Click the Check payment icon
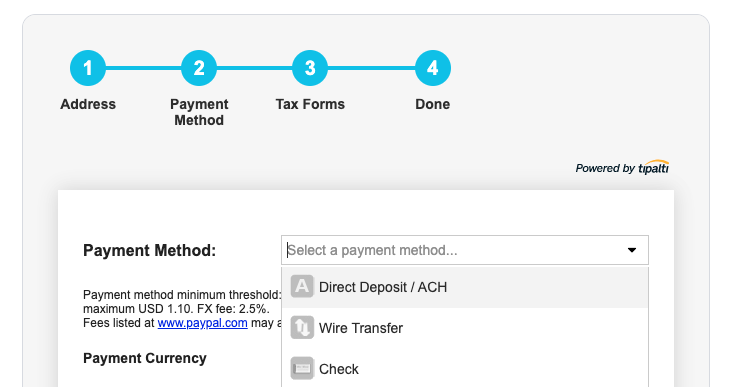Screen dimensions: 739x387 pos(302,369)
